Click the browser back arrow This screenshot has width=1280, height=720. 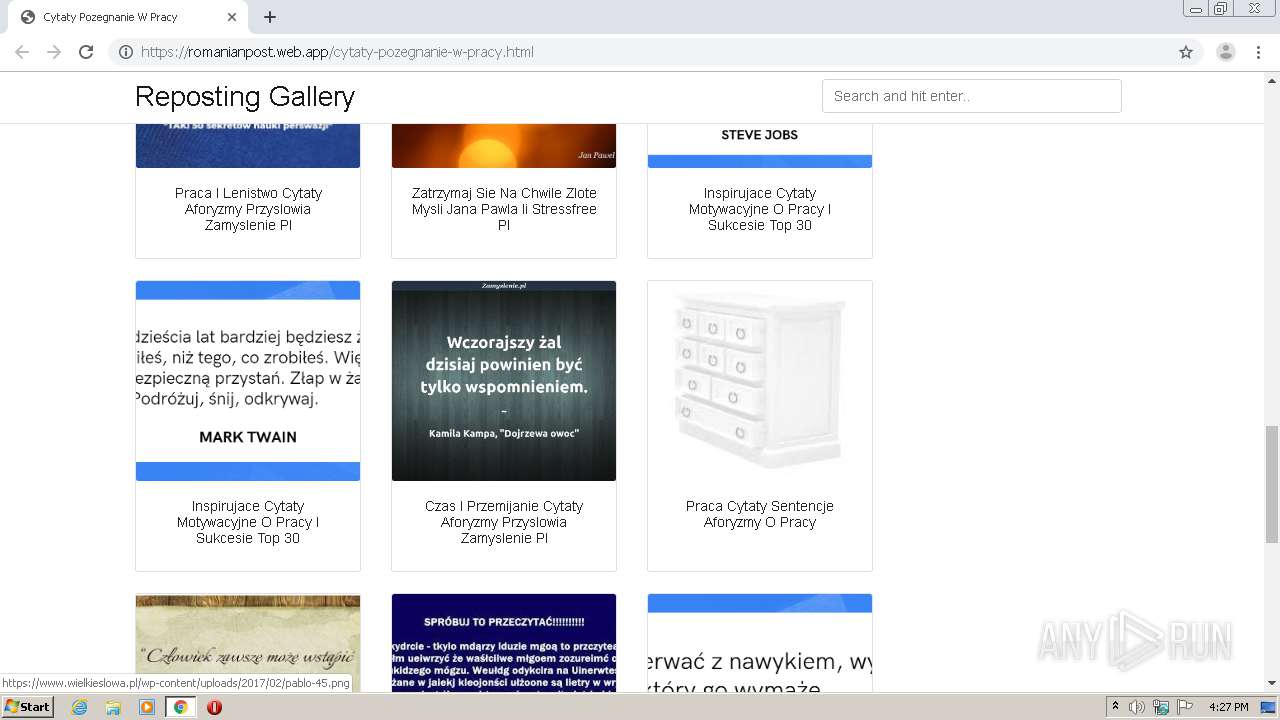click(22, 52)
